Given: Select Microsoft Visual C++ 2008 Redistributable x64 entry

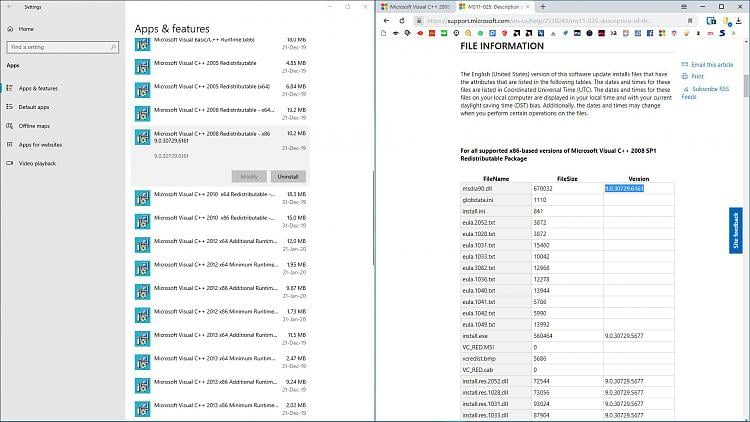Looking at the screenshot, I should coord(220,113).
